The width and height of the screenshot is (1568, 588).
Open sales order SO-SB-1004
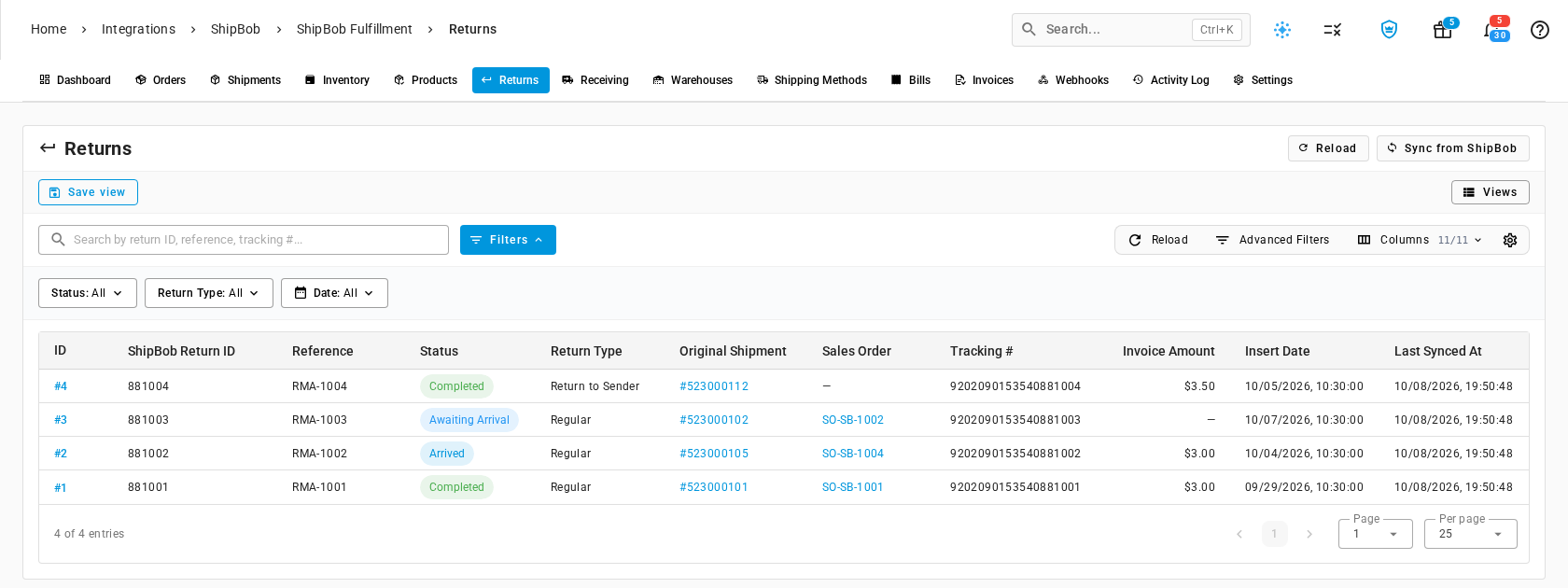coord(853,454)
